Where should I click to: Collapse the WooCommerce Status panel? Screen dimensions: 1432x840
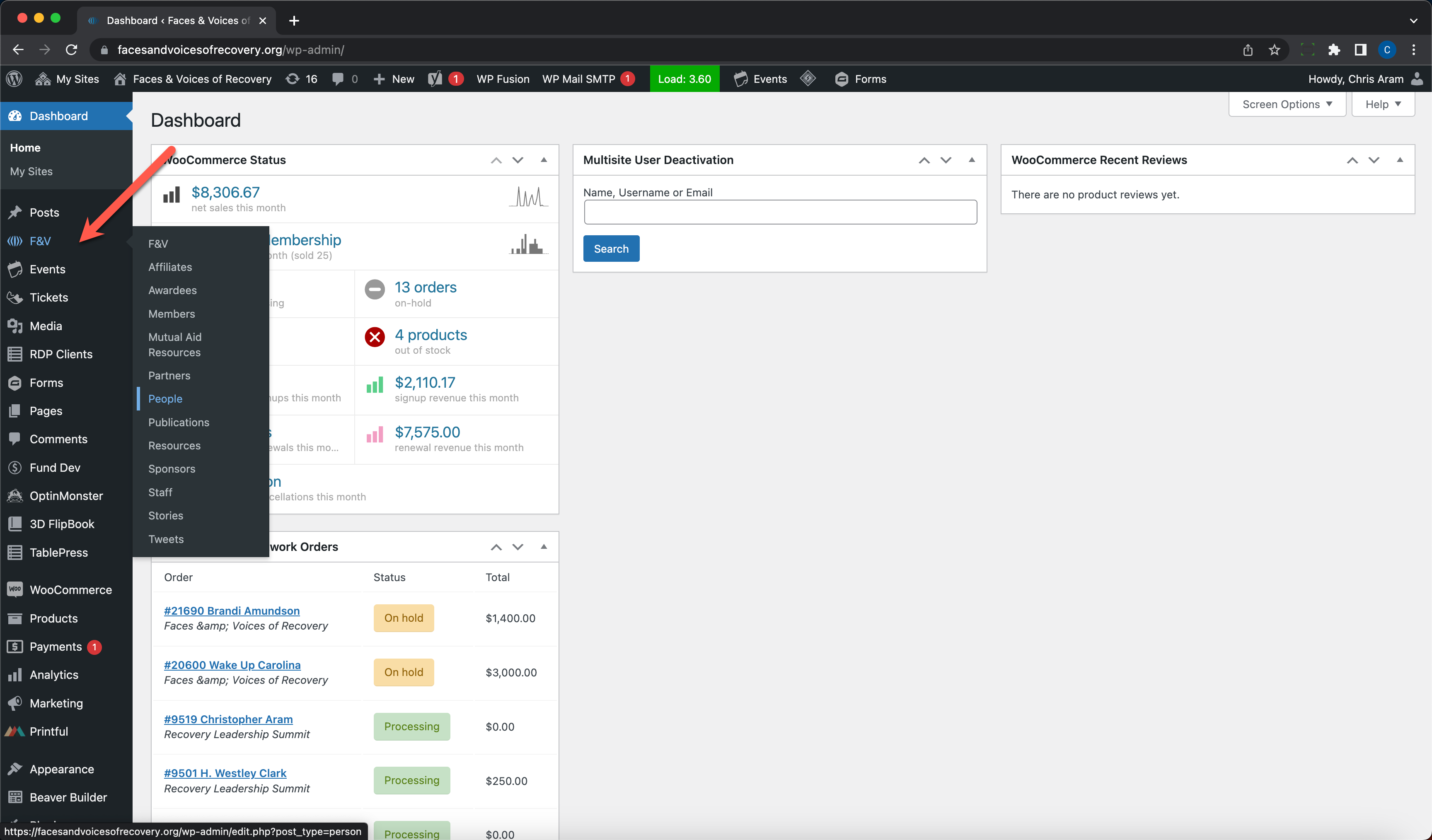544,159
